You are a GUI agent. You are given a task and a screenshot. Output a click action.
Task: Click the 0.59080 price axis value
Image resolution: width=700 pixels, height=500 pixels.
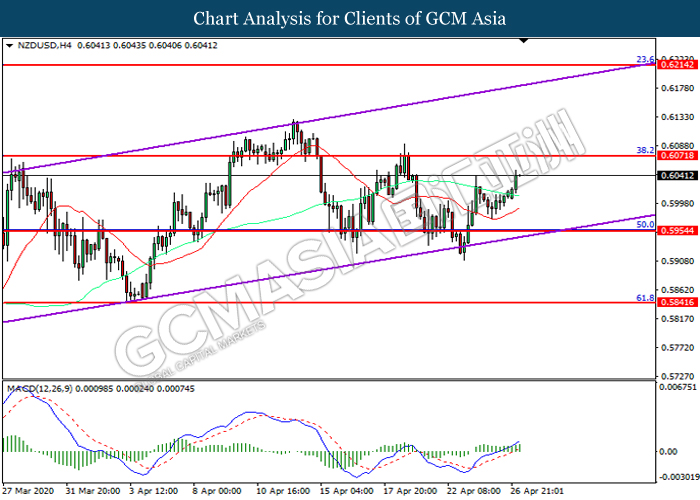[677, 261]
